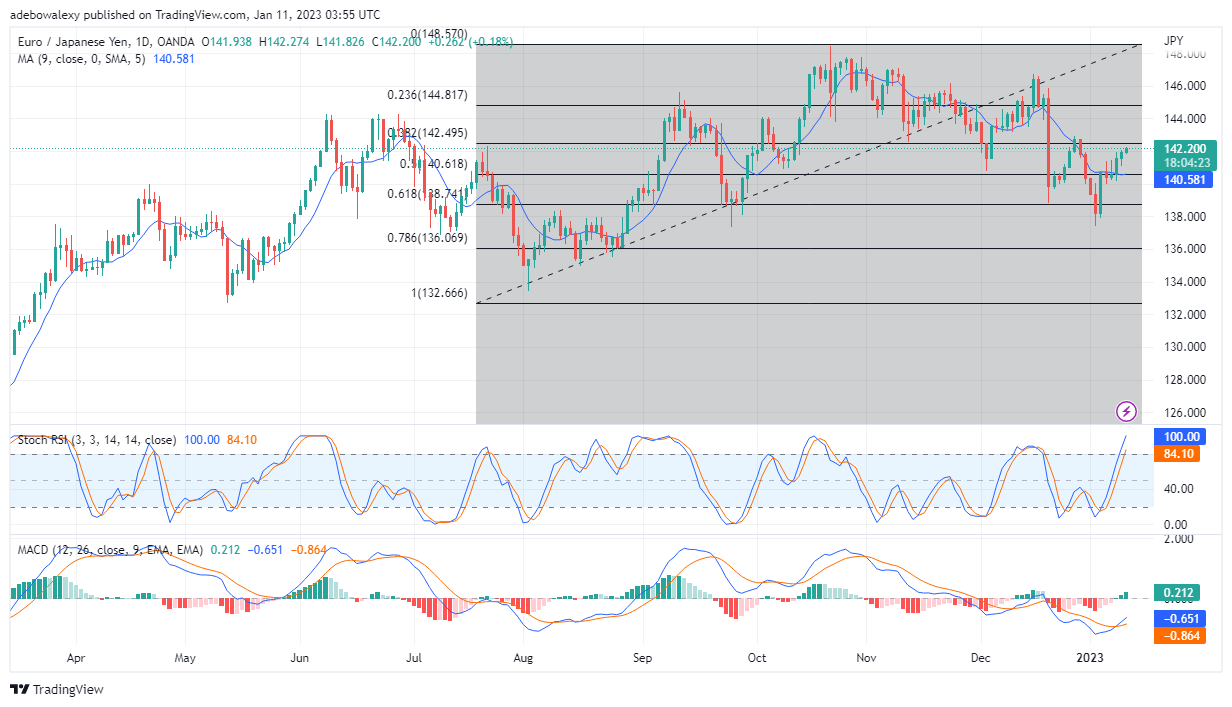Click the 0(148.570) Fibonacci level label
This screenshot has width=1232, height=707.
click(441, 33)
